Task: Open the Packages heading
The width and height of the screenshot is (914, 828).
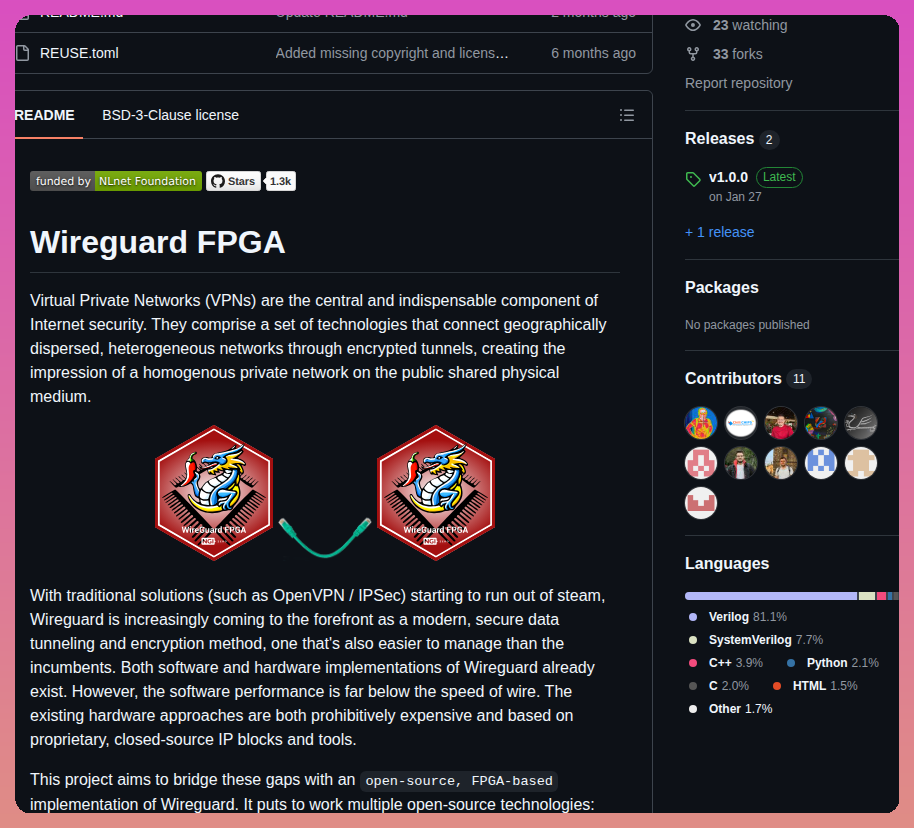Action: point(722,287)
